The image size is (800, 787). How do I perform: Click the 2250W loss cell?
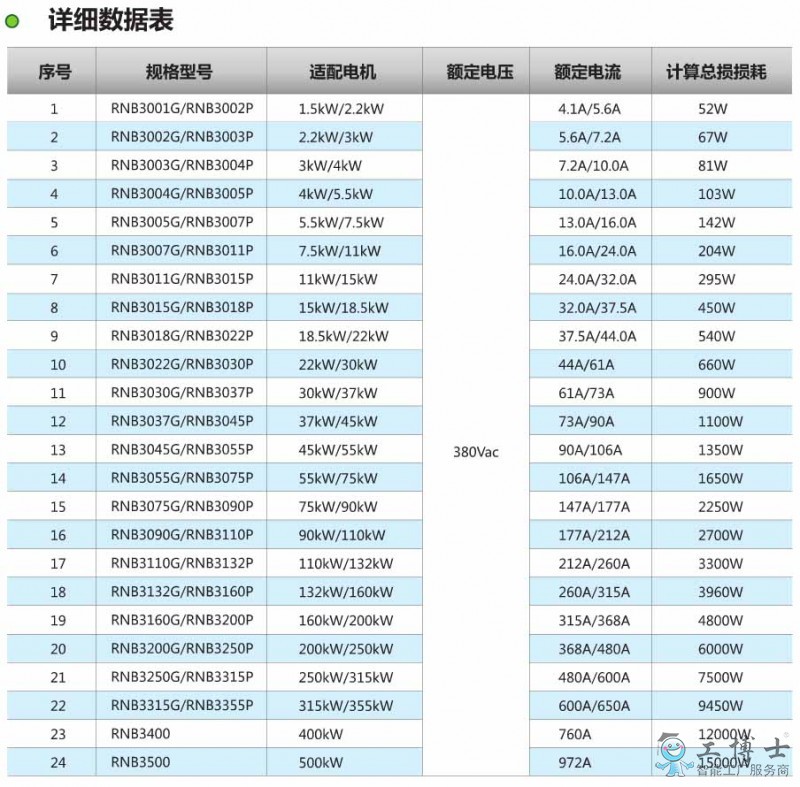click(x=720, y=506)
